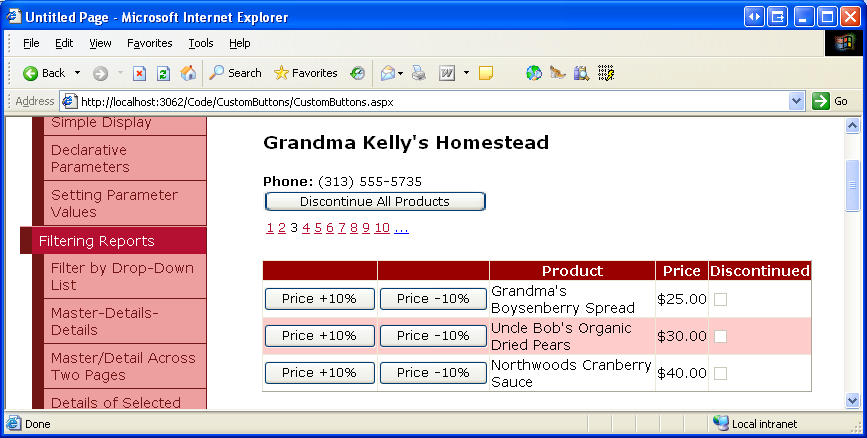The image size is (867, 438).
Task: Click Price -10% for Uncle Bob's Organic Dried Pears
Action: (x=434, y=336)
